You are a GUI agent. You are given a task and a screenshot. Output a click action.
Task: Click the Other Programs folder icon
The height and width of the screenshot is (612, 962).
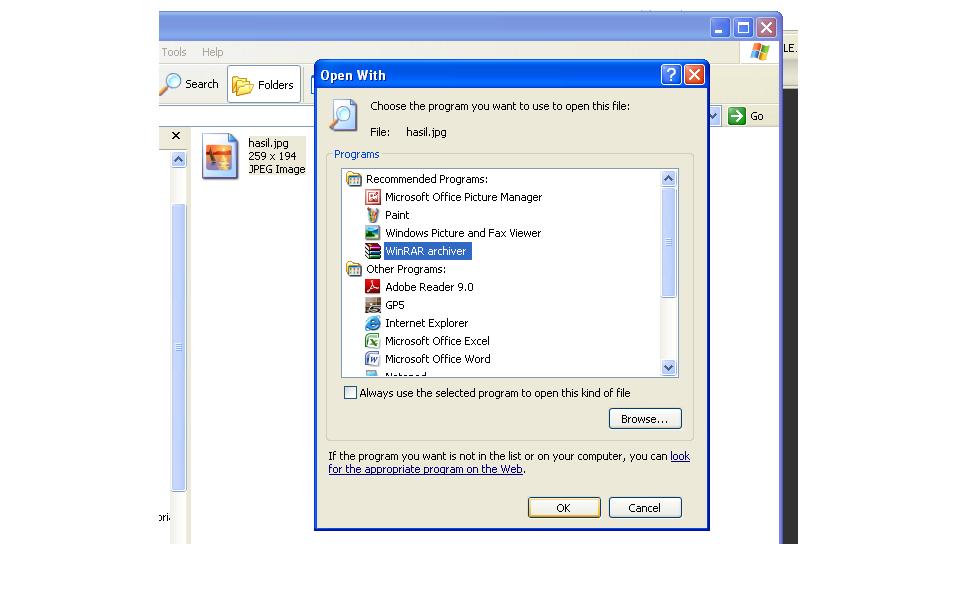354,269
